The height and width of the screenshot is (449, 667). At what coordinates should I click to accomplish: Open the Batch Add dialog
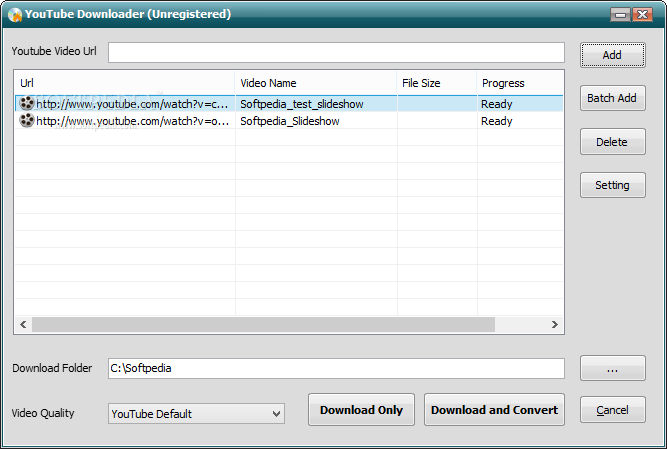[x=613, y=98]
